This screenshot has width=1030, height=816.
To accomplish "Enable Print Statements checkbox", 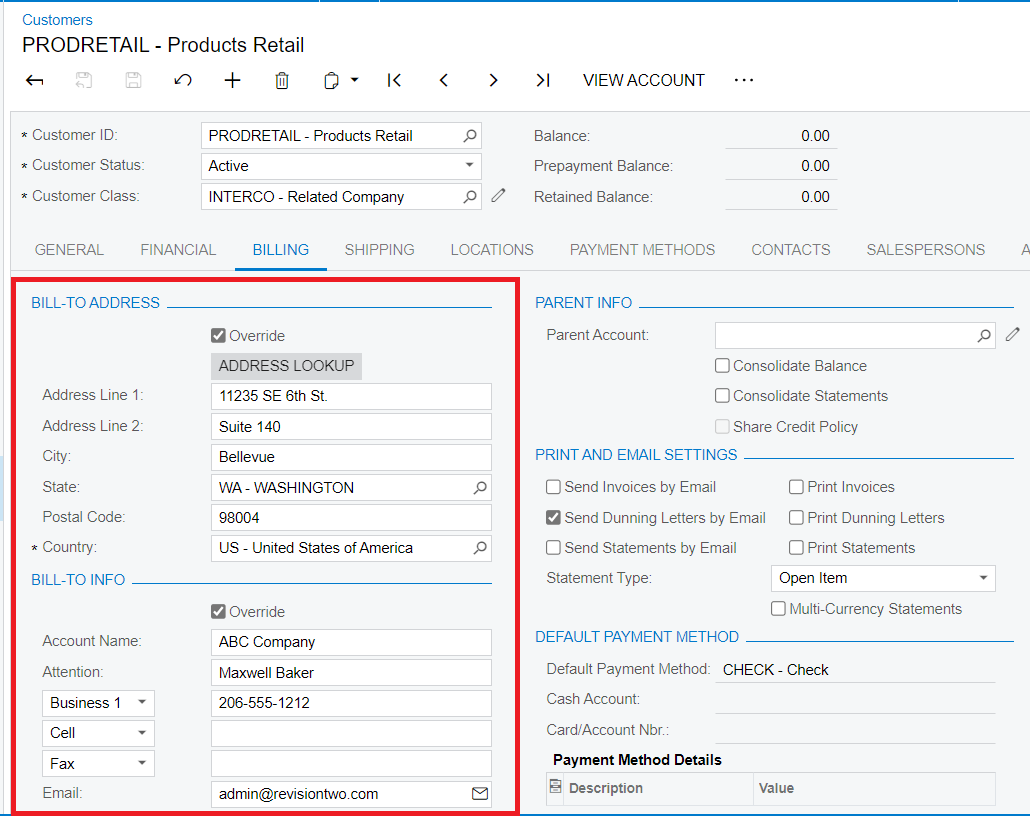I will point(796,548).
